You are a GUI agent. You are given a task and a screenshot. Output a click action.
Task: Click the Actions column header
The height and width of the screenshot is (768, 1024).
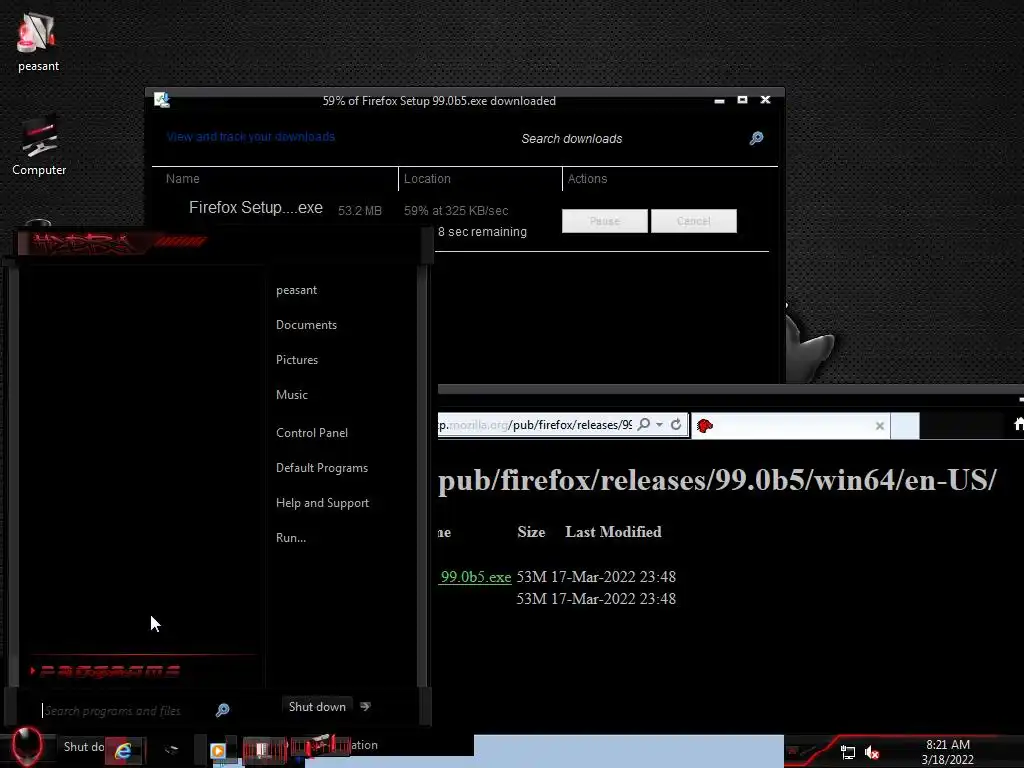click(587, 178)
